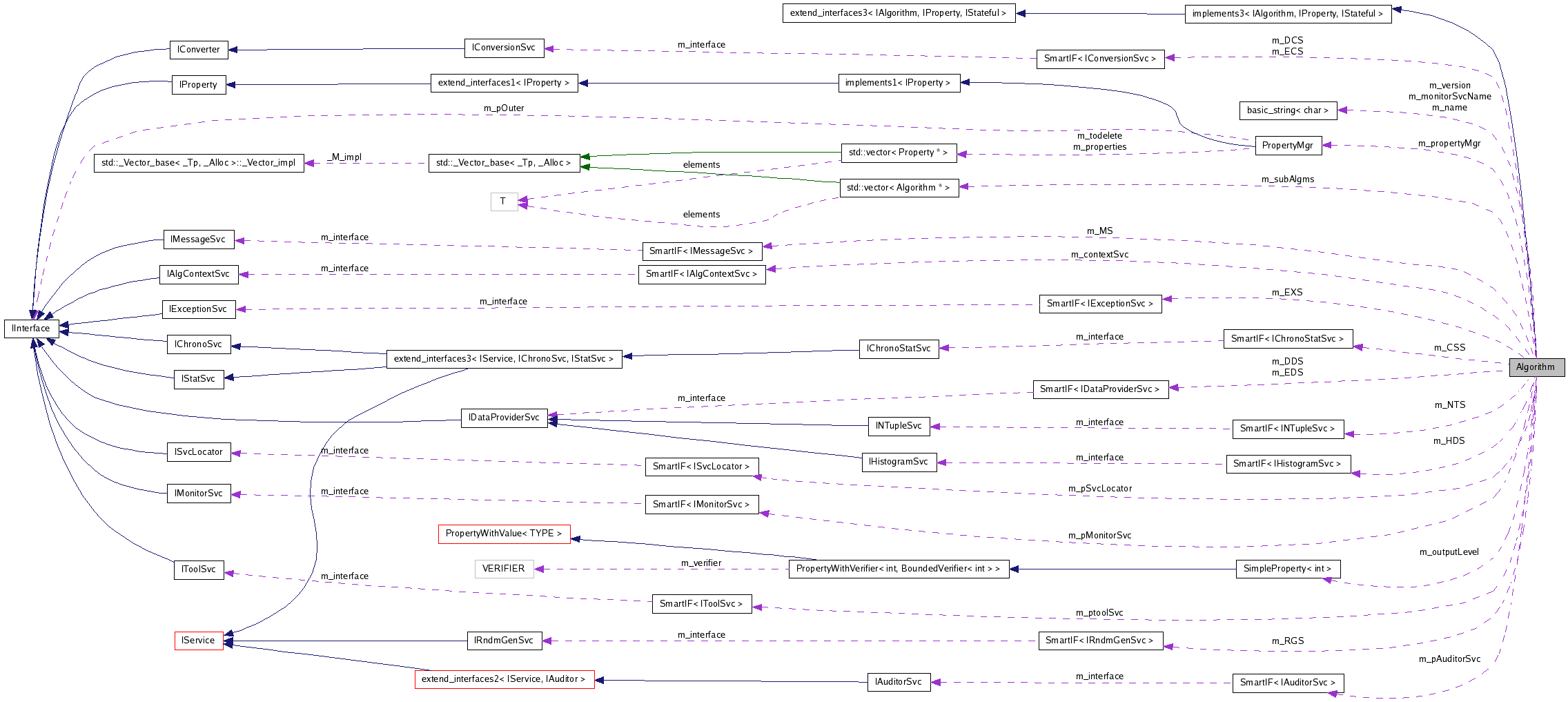Open the IMessageSvc node

point(199,239)
